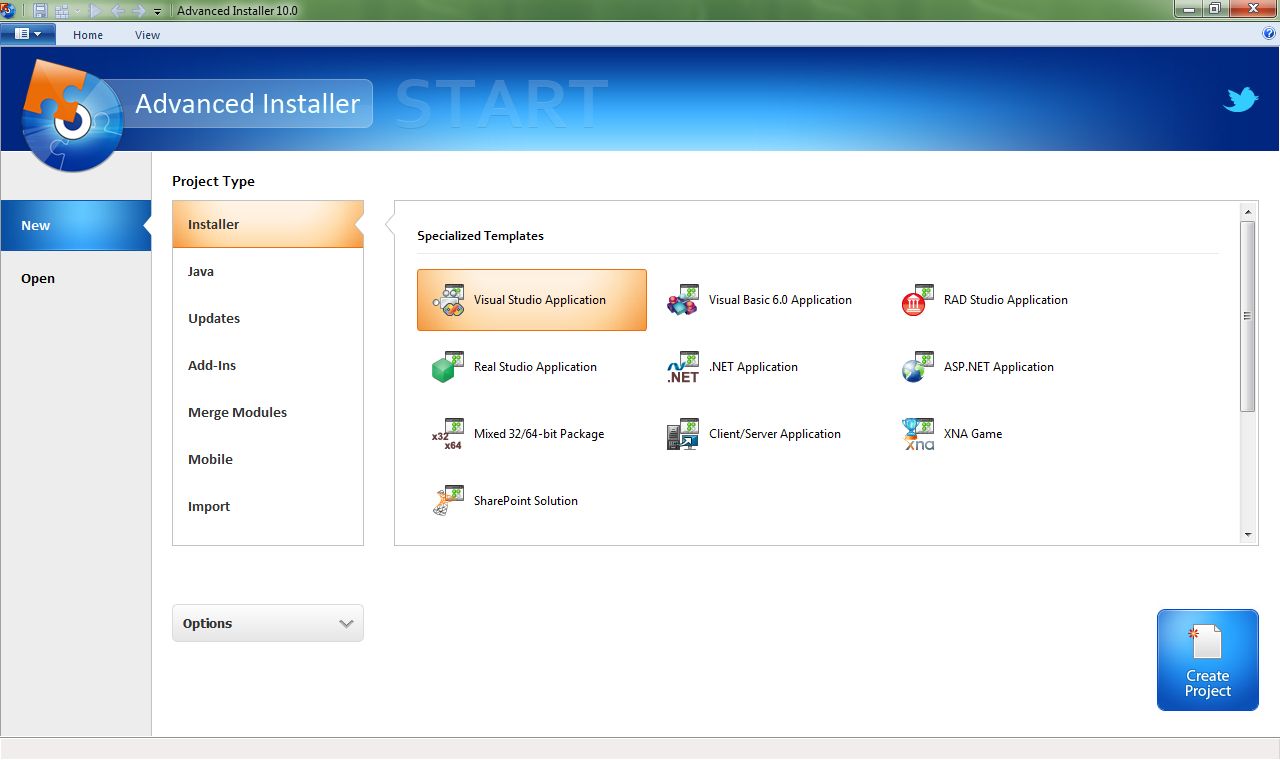1280x760 pixels.
Task: Click the ASP.NET Application globe icon
Action: tap(918, 367)
